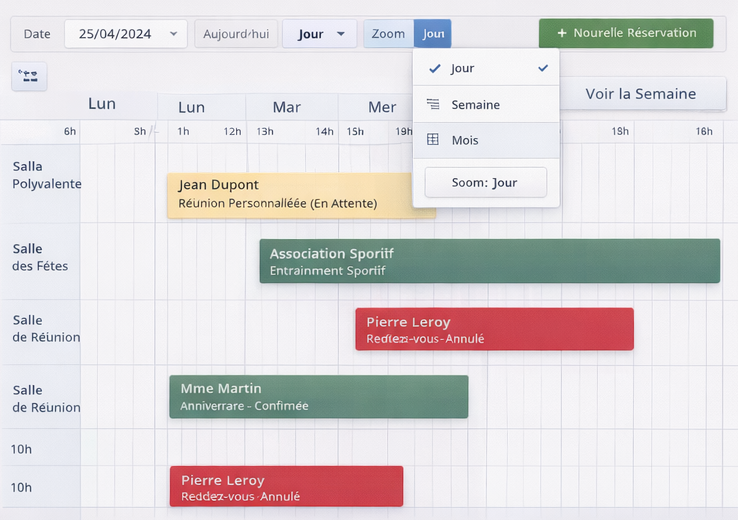Select Semaine in the zoom menu
Image resolution: width=738 pixels, height=520 pixels.
coord(486,104)
